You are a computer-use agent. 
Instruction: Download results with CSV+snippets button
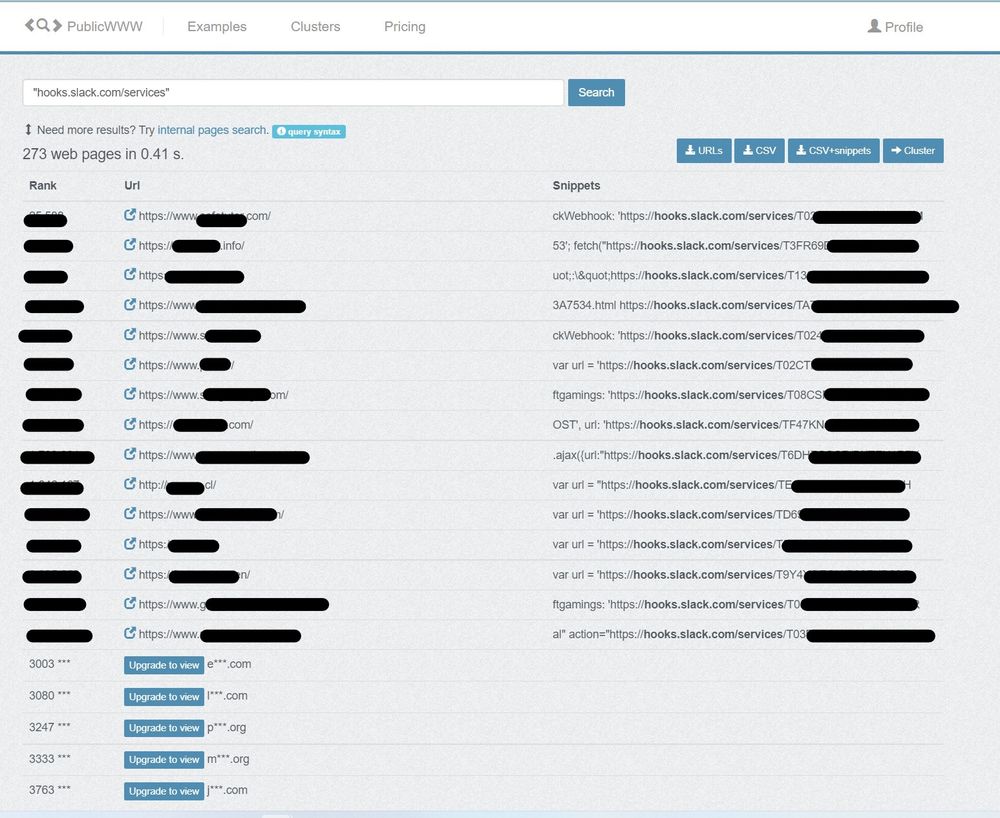[x=834, y=150]
